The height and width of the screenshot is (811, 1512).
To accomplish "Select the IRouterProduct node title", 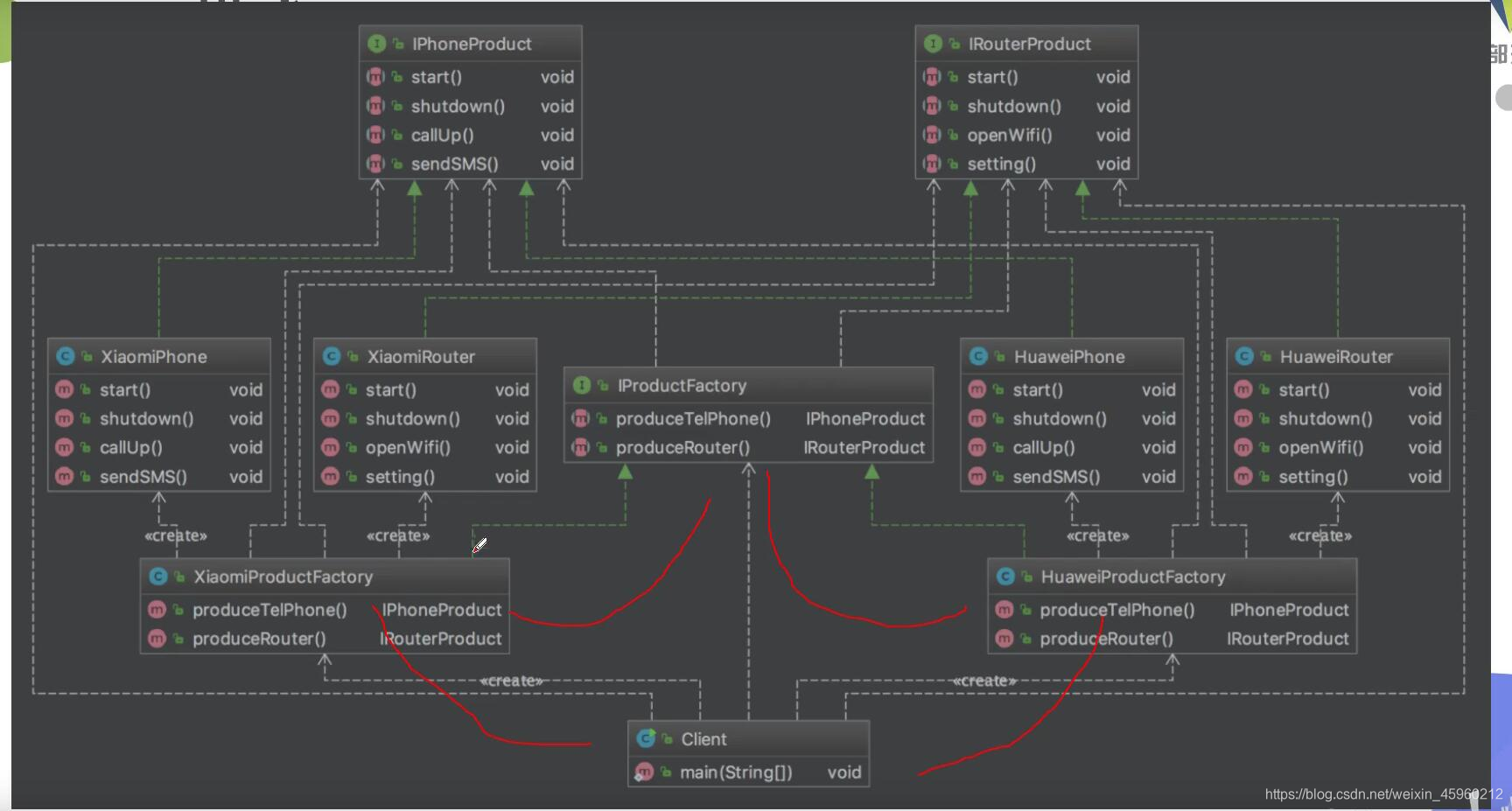I will [1029, 44].
